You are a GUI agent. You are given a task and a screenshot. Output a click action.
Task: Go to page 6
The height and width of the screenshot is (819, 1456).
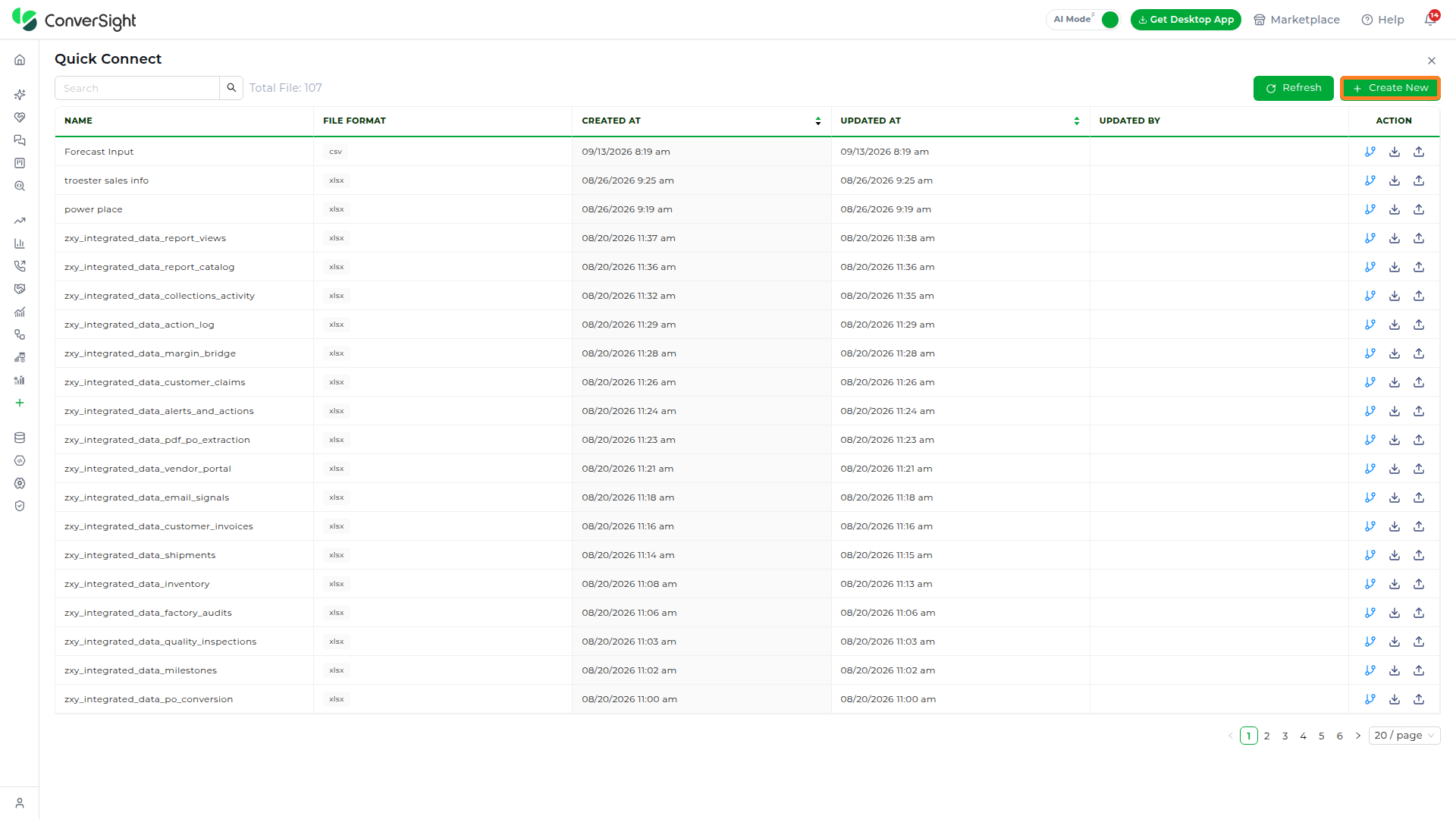coord(1339,736)
